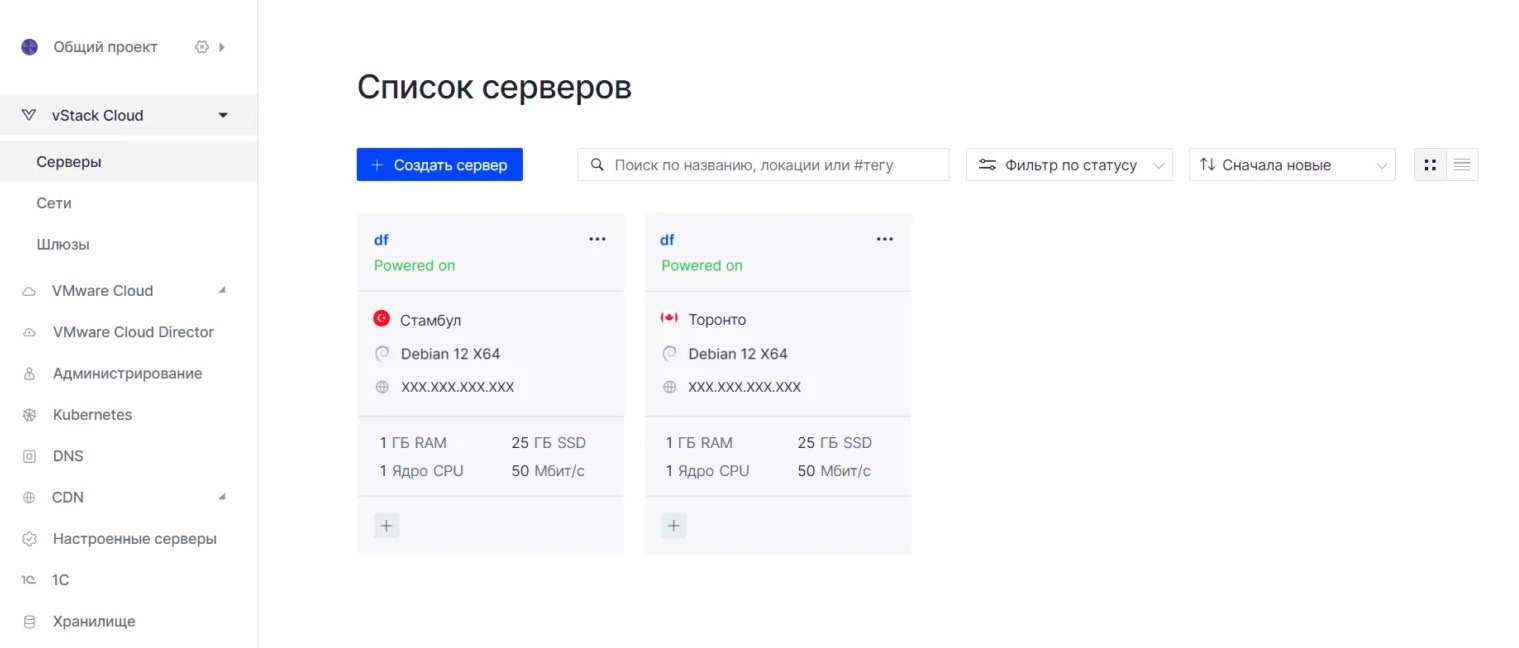This screenshot has width=1519, height=648.
Task: Open DNS section in sidebar
Action: (68, 456)
